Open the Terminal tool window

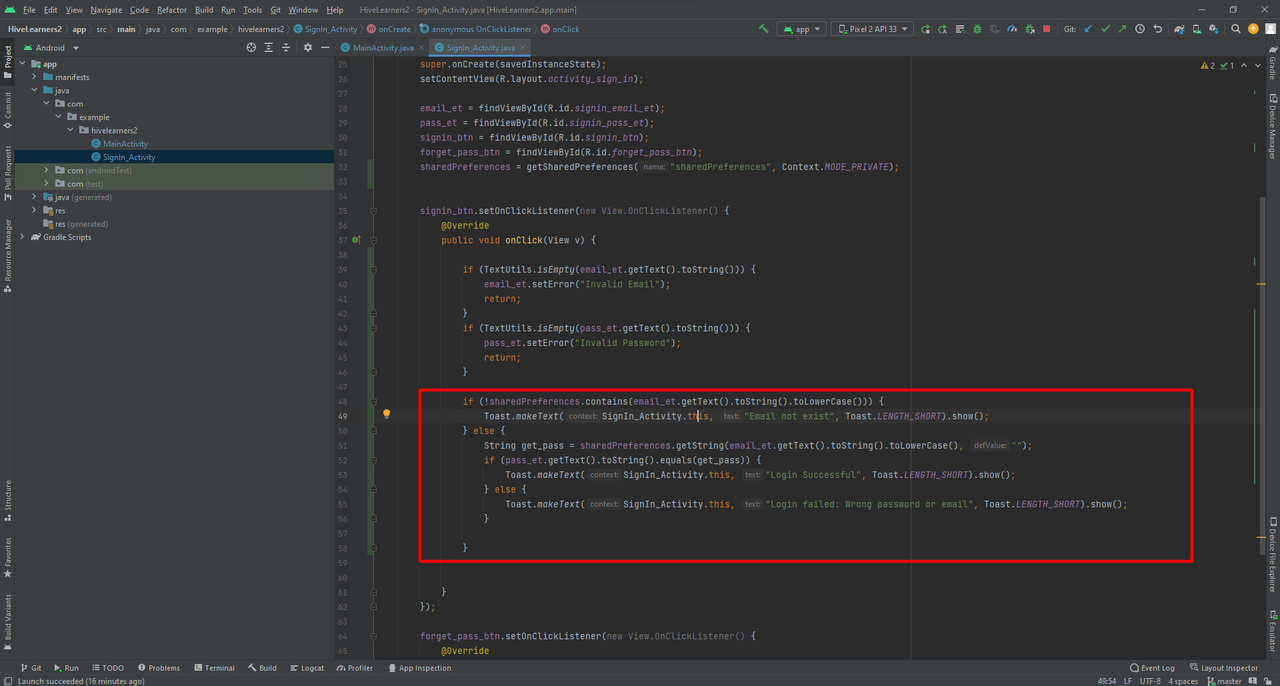coord(215,668)
